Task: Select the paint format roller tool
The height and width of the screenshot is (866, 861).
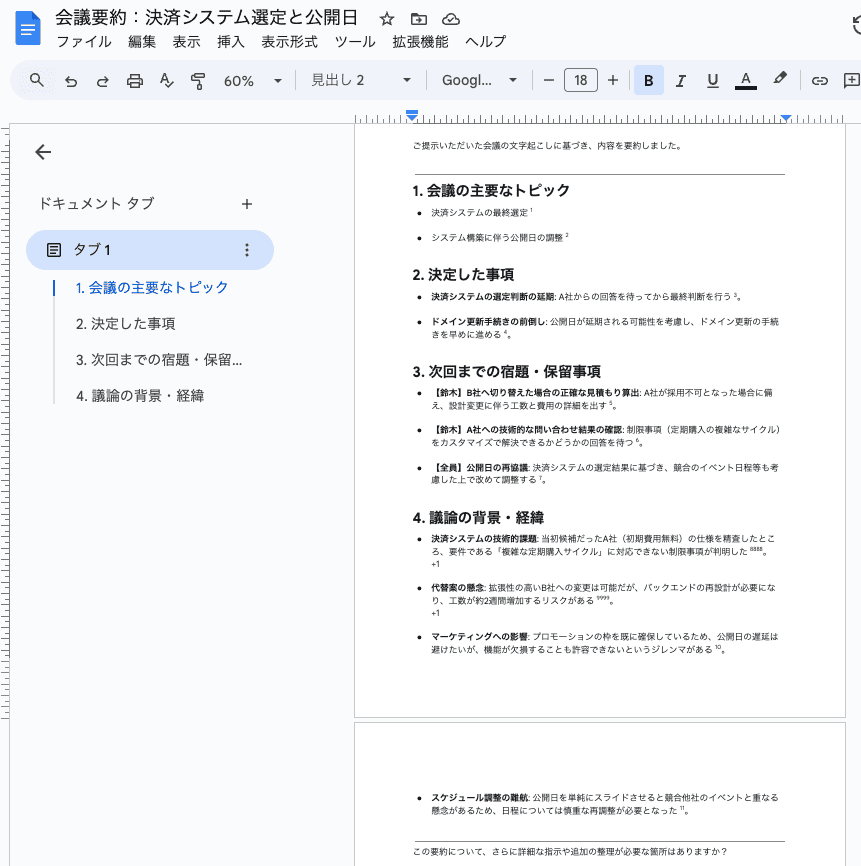Action: [x=198, y=81]
